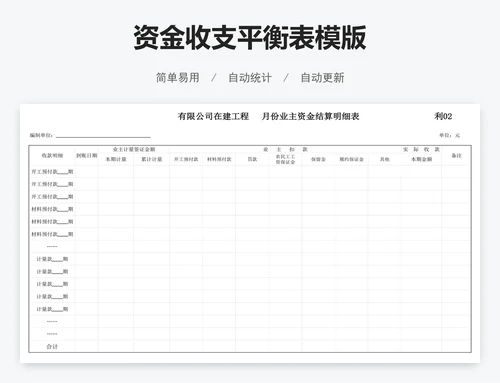Select the 履约保证金 column header
This screenshot has width=500, height=383.
(352, 159)
